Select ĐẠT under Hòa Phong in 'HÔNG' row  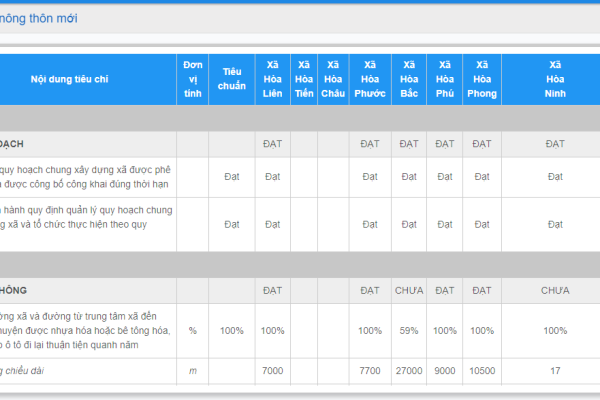point(482,291)
